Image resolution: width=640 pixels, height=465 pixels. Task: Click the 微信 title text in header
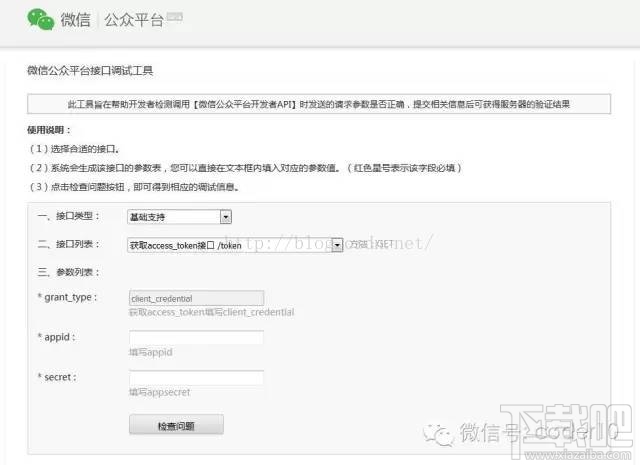click(x=76, y=20)
